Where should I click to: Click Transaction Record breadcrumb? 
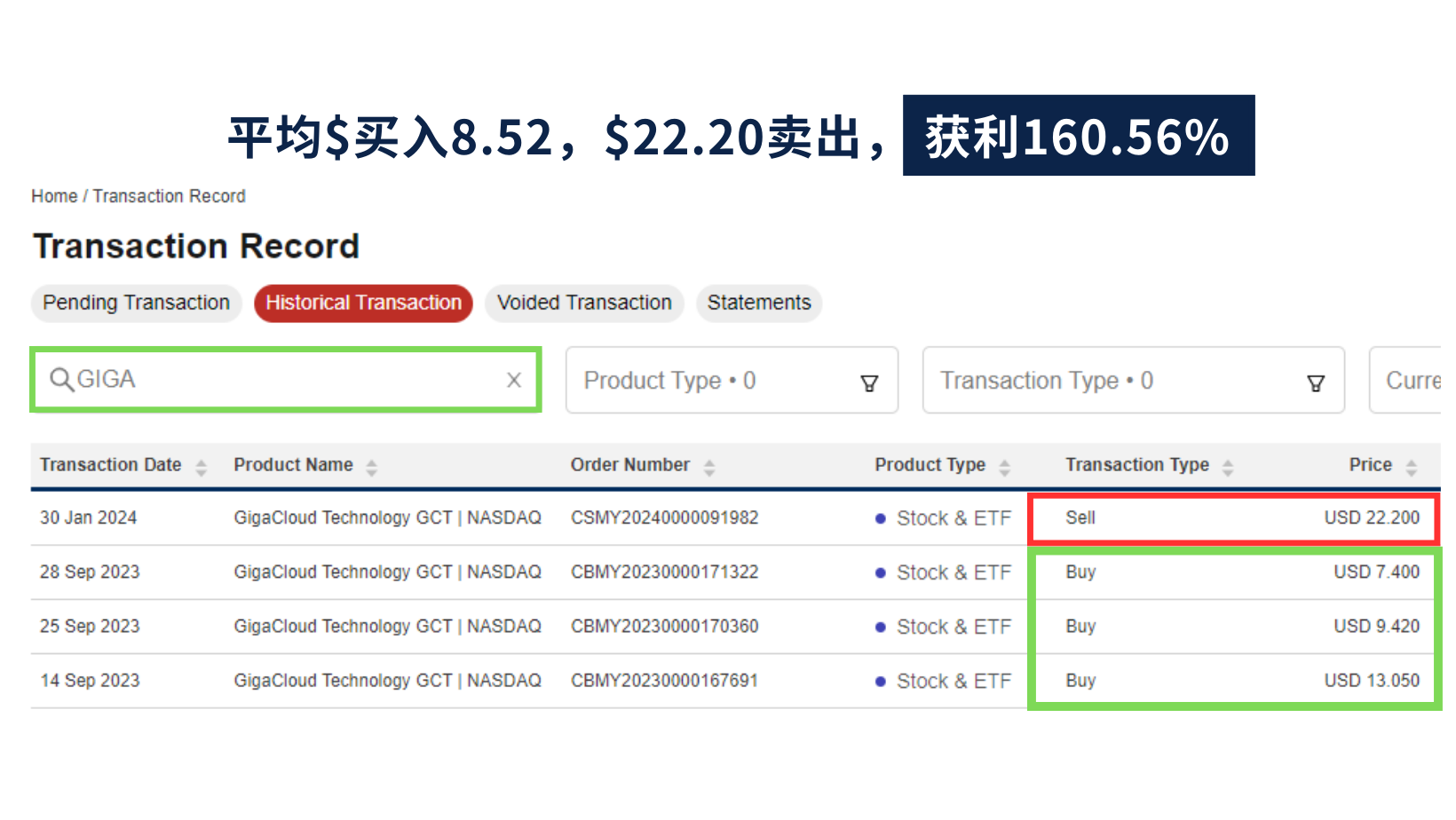point(170,196)
